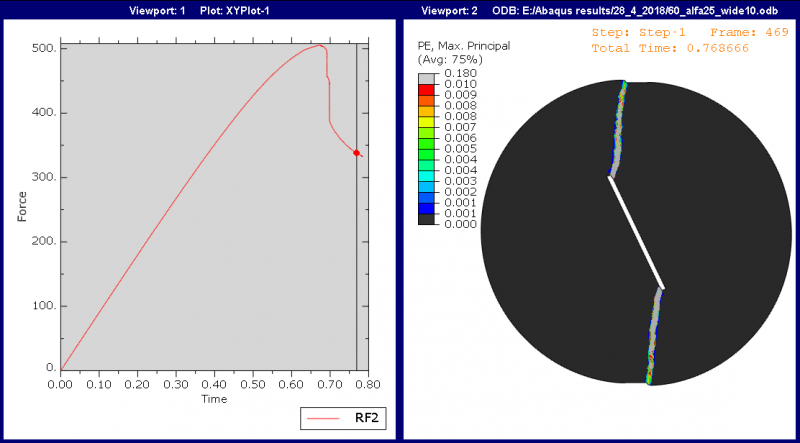This screenshot has width=800, height=443.
Task: Select the Force axis title
Action: [22, 206]
